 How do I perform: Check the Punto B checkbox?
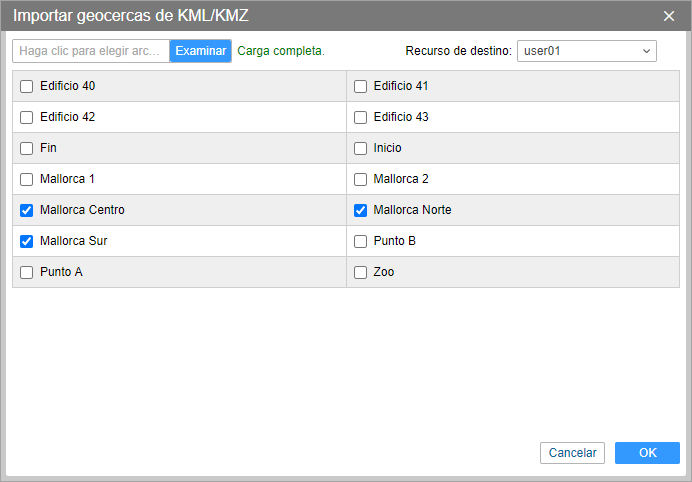(360, 241)
